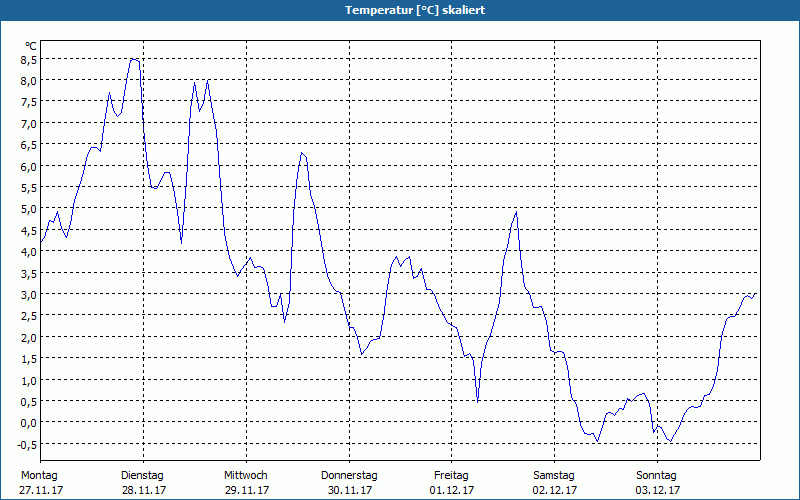Viewport: 800px width, 500px height.
Task: Select the 4,0 y-axis value
Action: 28,252
